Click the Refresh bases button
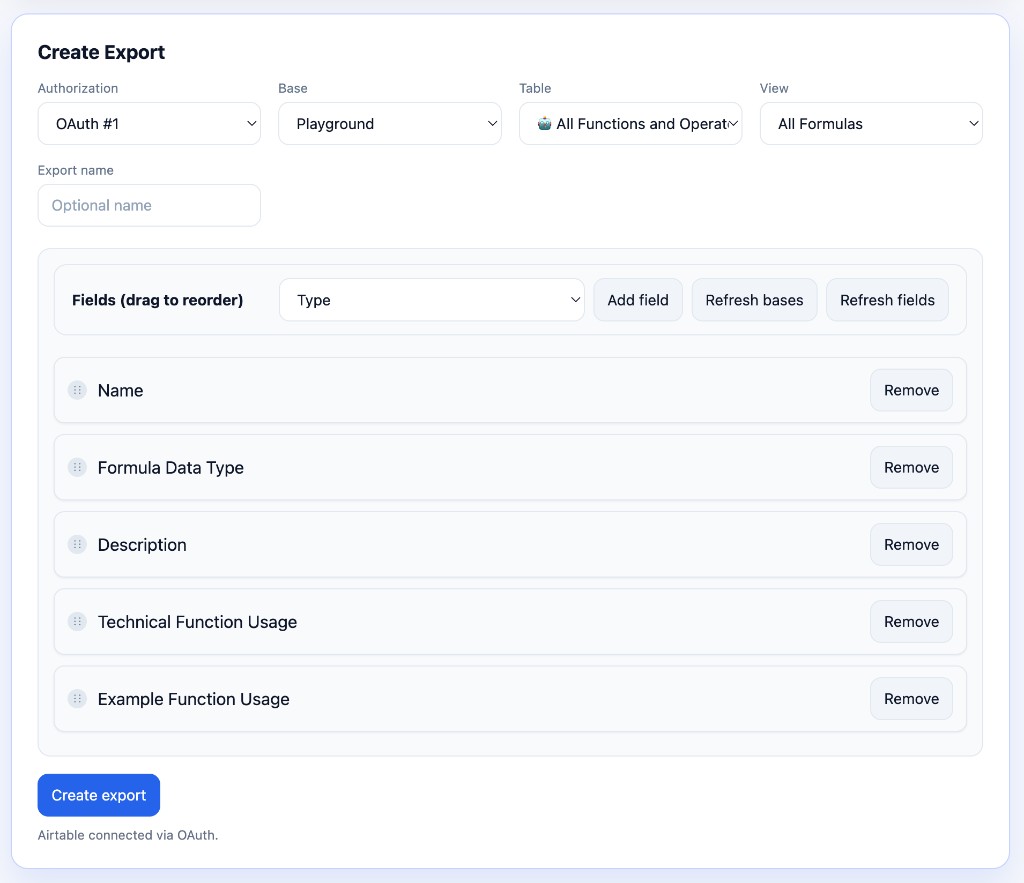This screenshot has height=883, width=1024. (754, 299)
